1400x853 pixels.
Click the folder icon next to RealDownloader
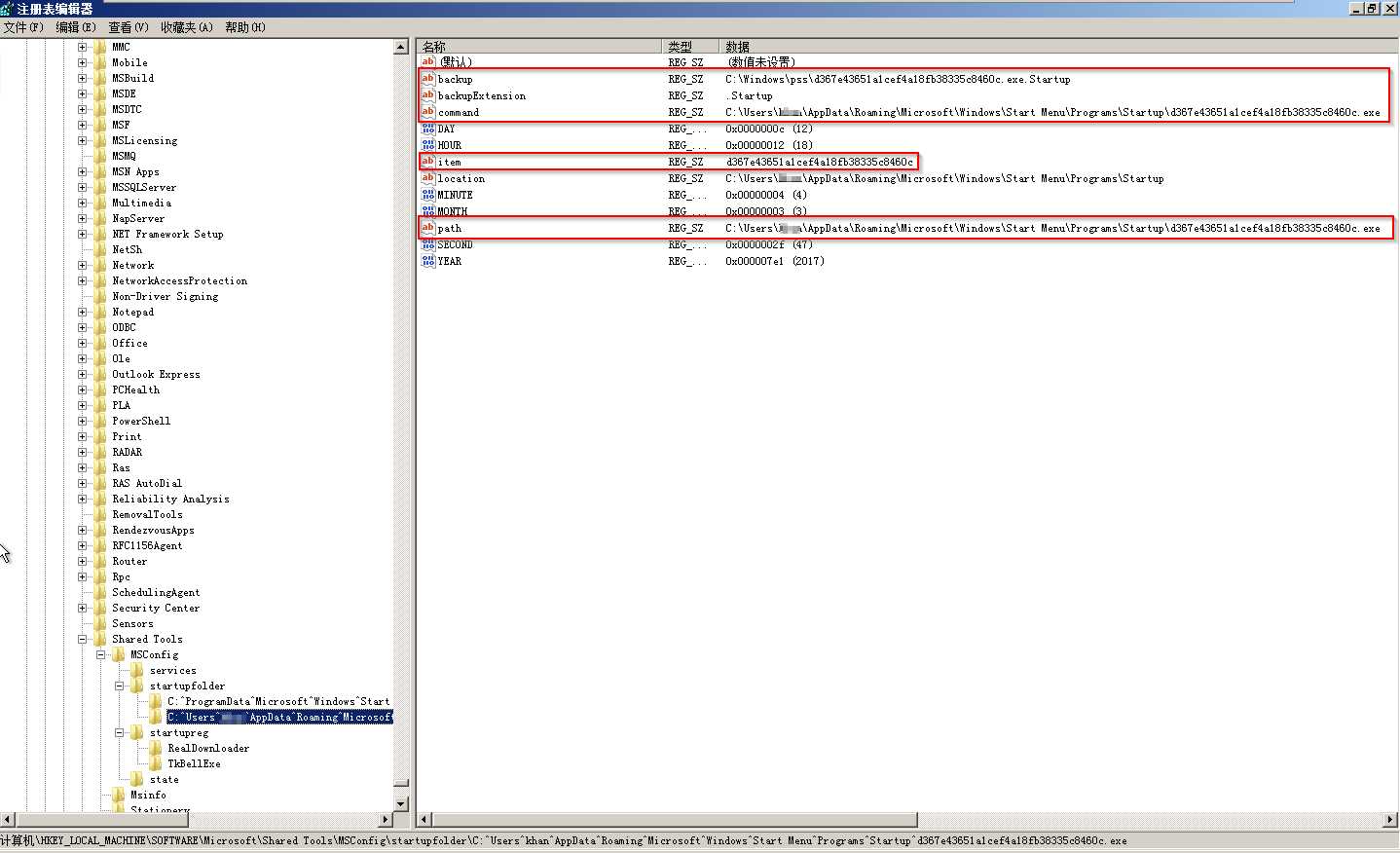tap(156, 748)
